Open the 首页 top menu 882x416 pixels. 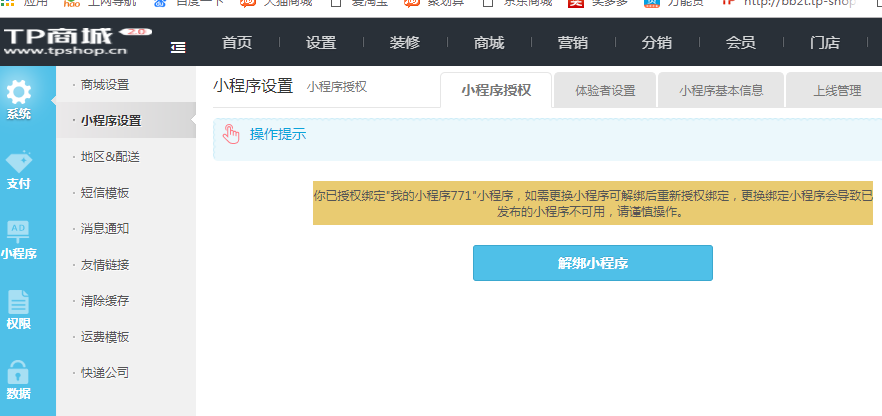click(x=237, y=43)
